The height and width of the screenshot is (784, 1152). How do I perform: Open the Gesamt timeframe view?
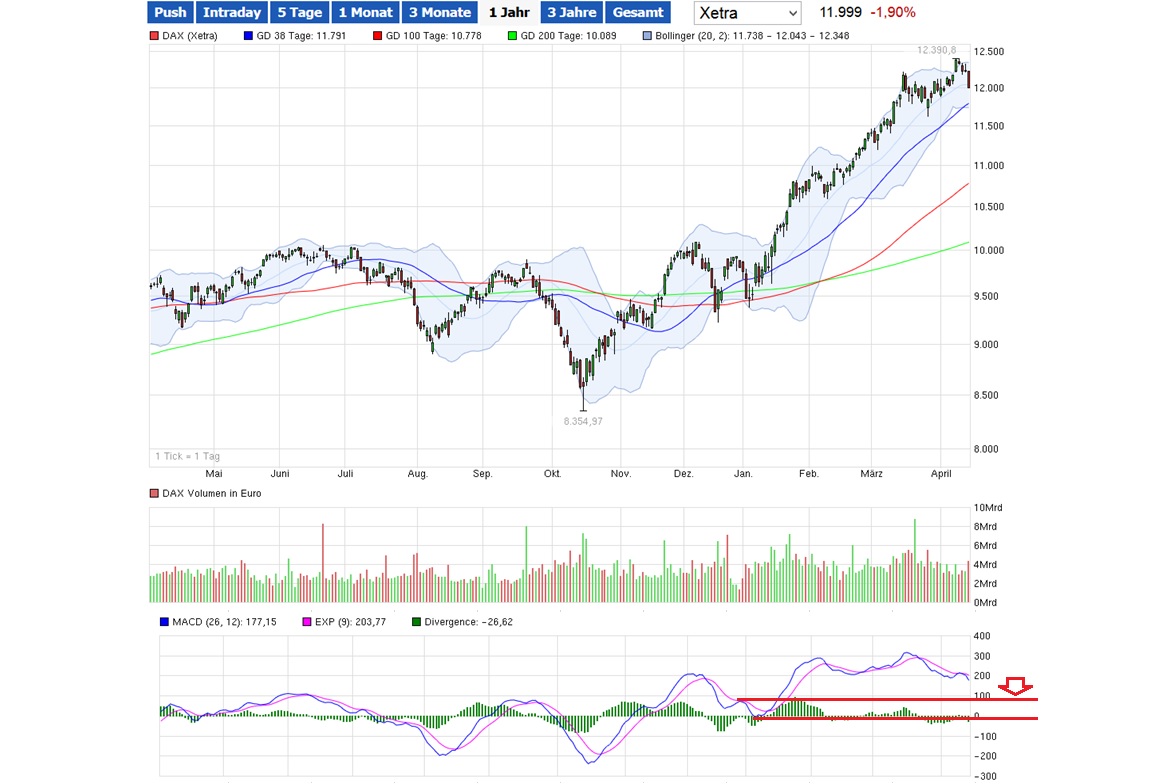tap(638, 12)
